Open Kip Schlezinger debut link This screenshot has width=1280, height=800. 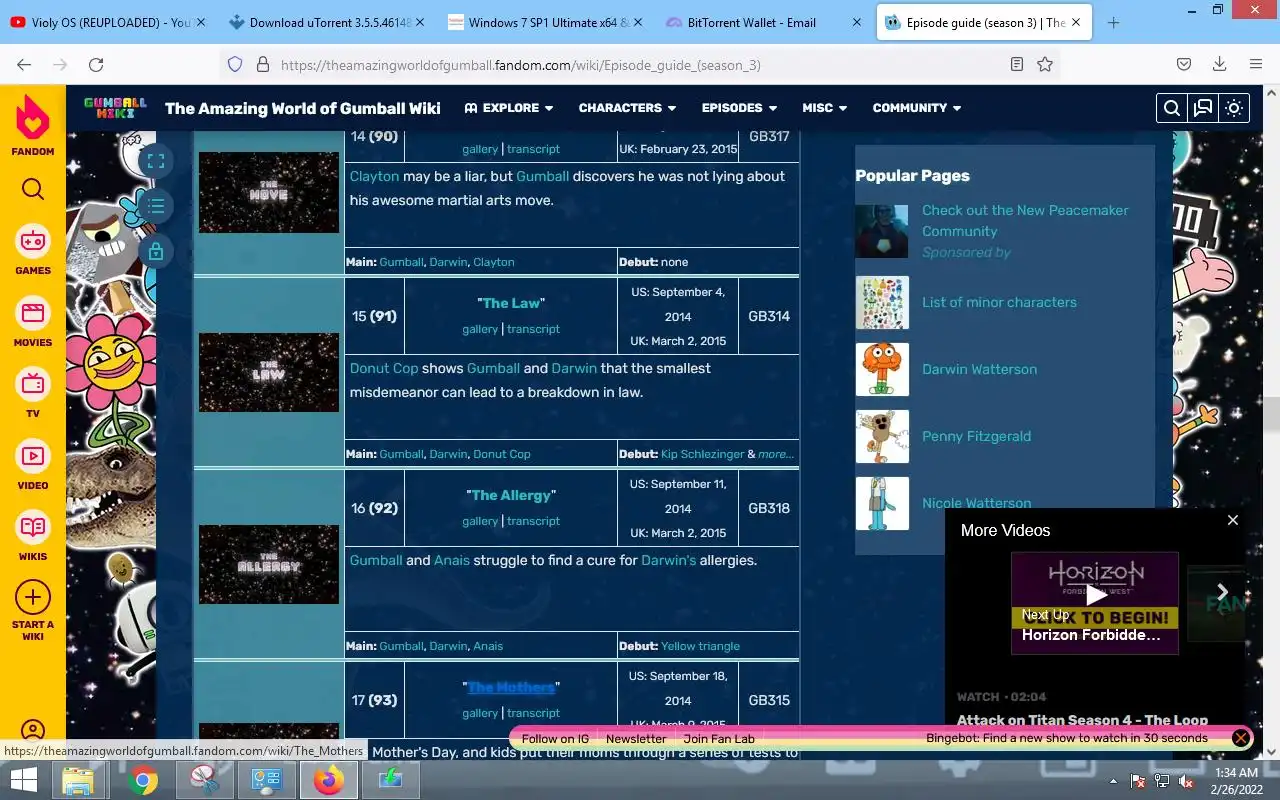tap(702, 454)
